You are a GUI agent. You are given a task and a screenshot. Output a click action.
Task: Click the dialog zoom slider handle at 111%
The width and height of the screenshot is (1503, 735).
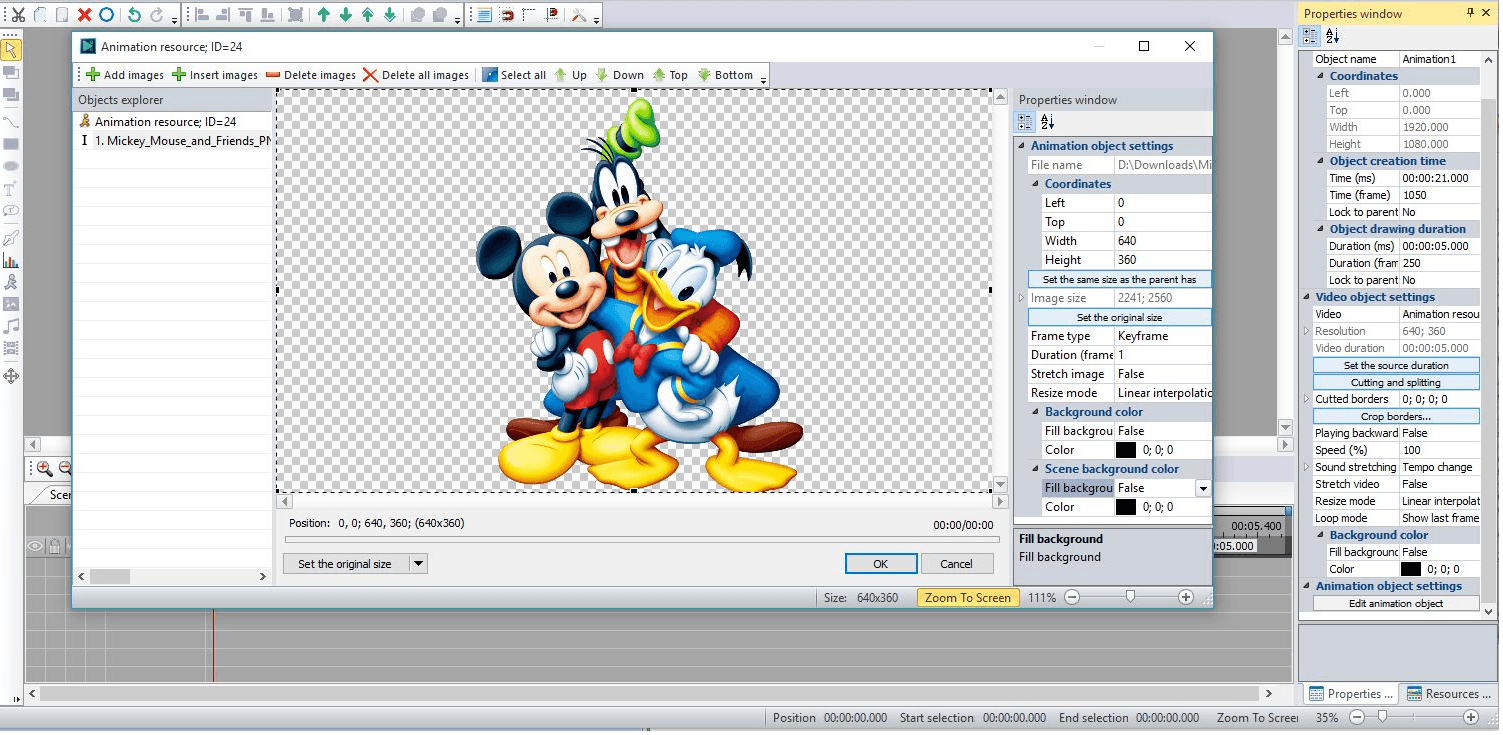coord(1130,597)
